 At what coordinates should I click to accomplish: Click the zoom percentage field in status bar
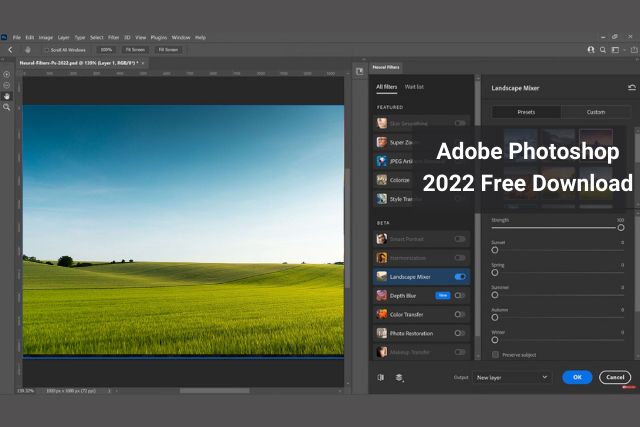25,391
